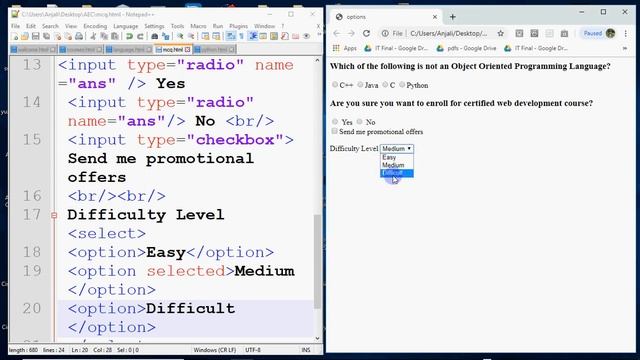Click the Redo arrow icon
Image resolution: width=640 pixels, height=360 pixels.
click(x=140, y=37)
